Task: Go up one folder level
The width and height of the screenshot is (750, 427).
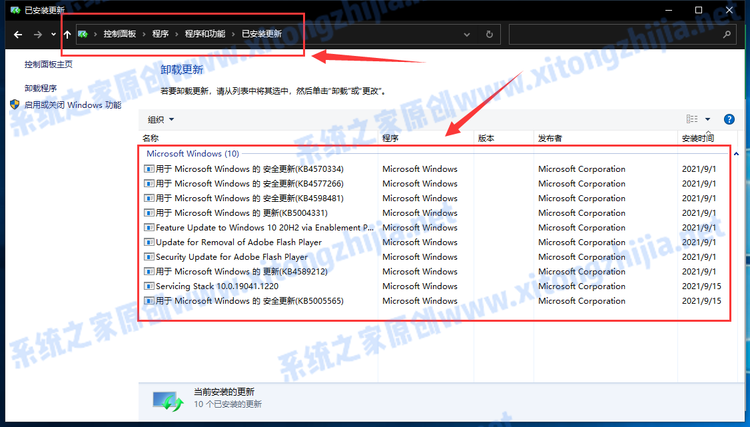Action: tap(67, 34)
